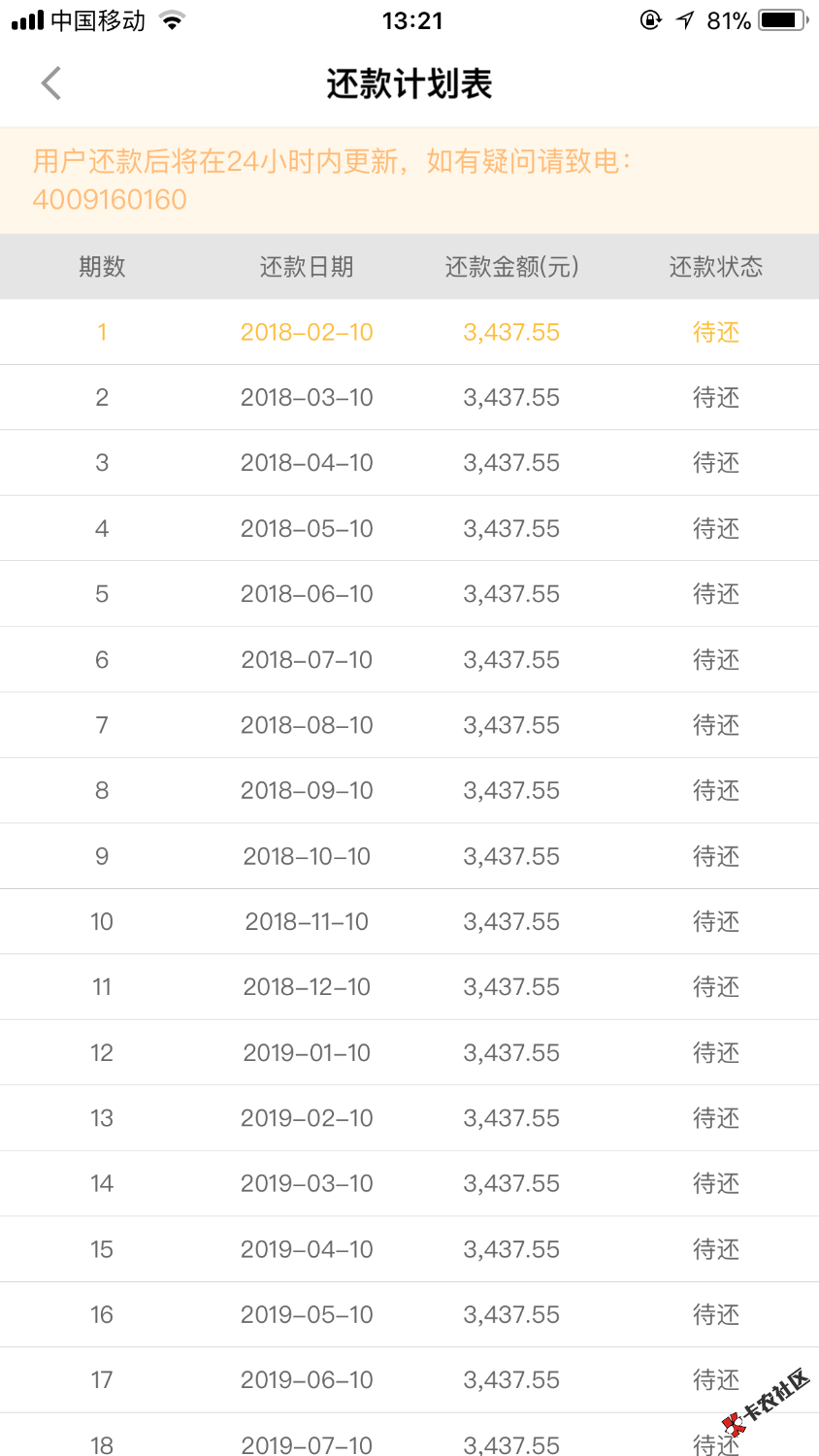Select the 还款日期 column header

(307, 267)
